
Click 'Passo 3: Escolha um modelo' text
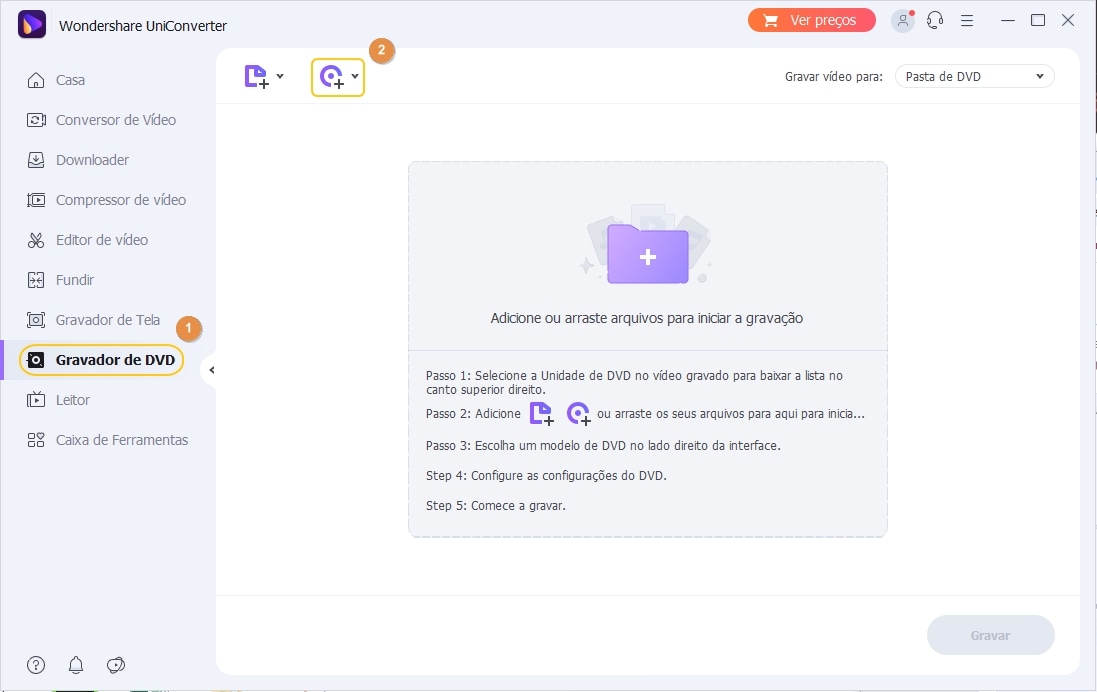point(603,446)
